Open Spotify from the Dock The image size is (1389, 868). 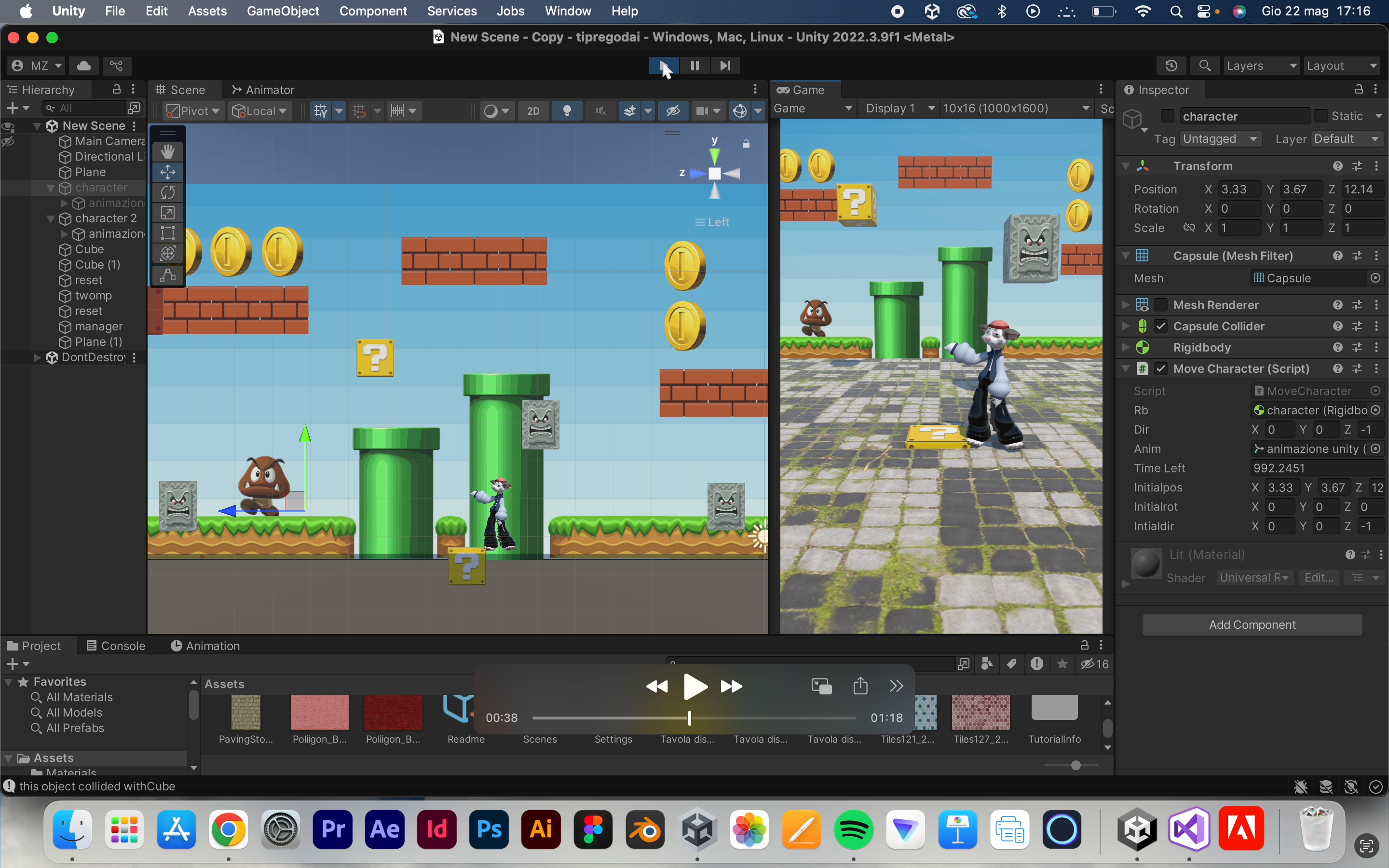click(x=854, y=829)
